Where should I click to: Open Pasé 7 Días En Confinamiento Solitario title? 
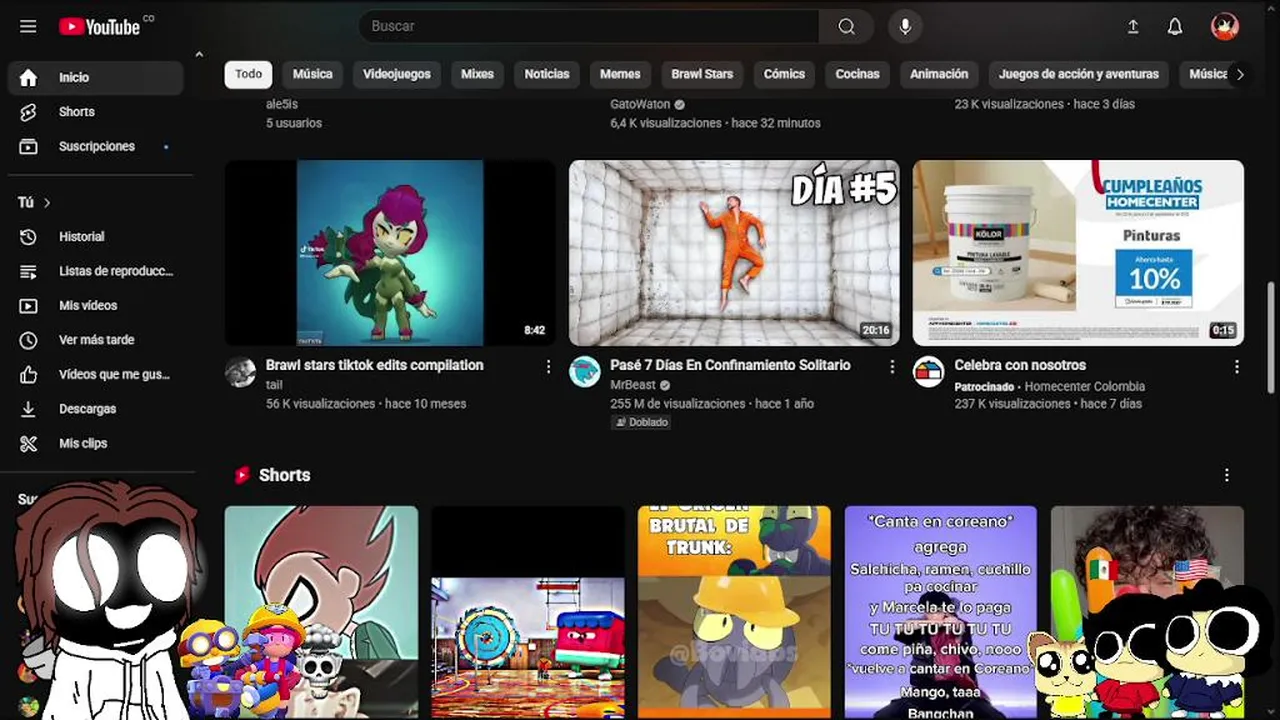[730, 365]
